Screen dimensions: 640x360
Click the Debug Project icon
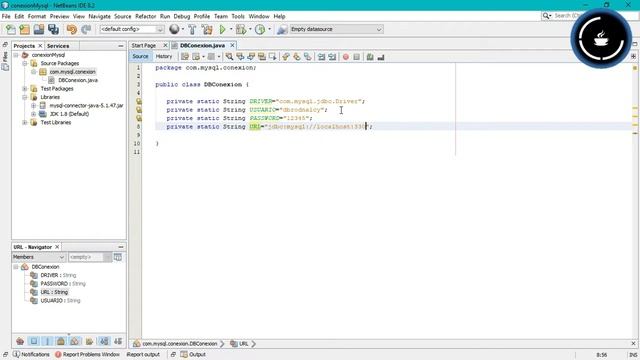241,29
